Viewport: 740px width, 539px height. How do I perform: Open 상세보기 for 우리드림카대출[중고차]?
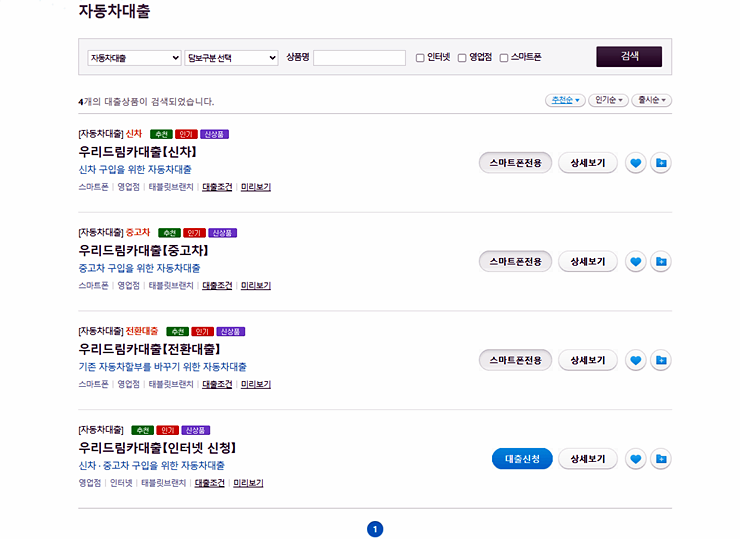(588, 261)
